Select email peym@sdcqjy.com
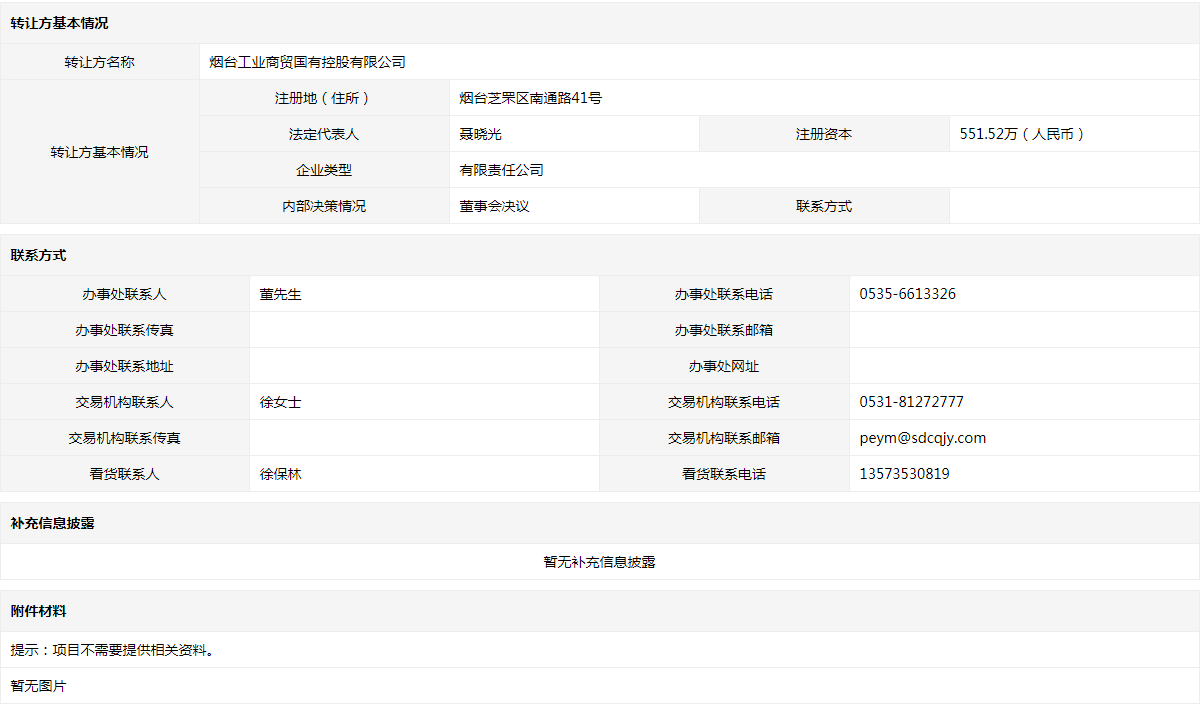The image size is (1201, 705). [923, 438]
